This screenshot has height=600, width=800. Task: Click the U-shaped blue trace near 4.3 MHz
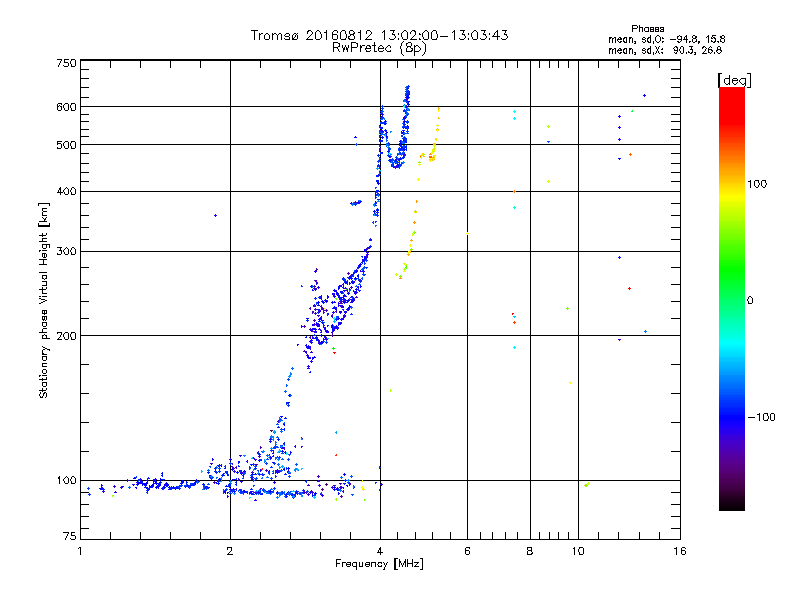[395, 162]
